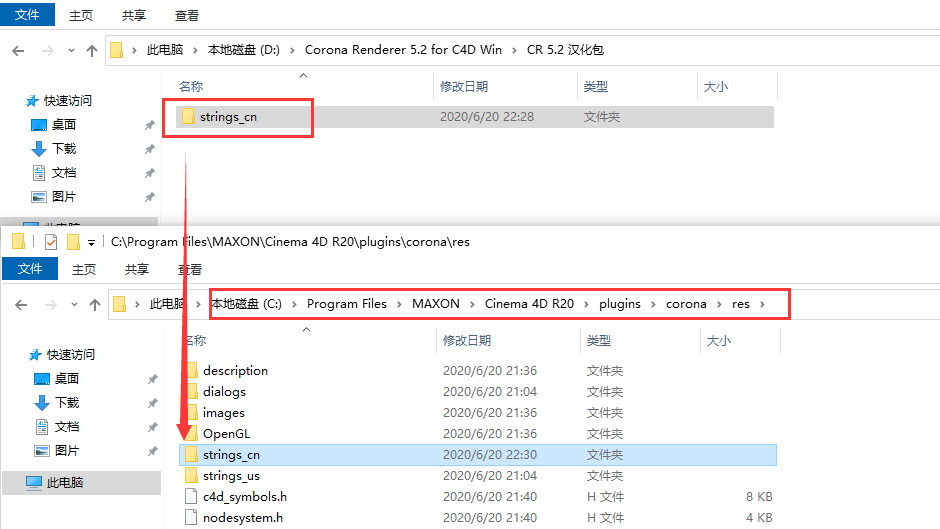Select the images folder
Screen dimensions: 940x529
point(223,413)
